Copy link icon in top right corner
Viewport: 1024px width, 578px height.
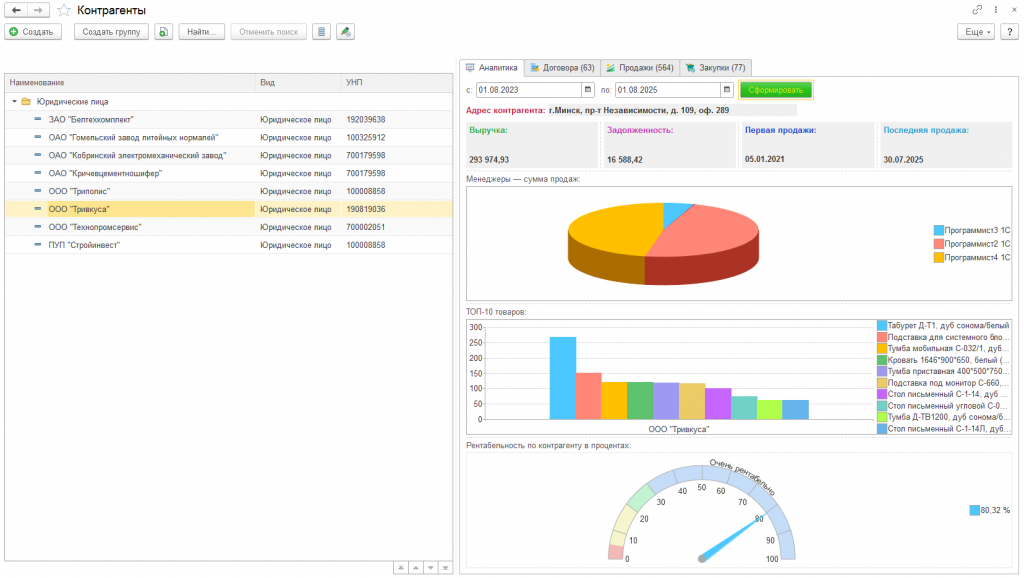click(977, 10)
